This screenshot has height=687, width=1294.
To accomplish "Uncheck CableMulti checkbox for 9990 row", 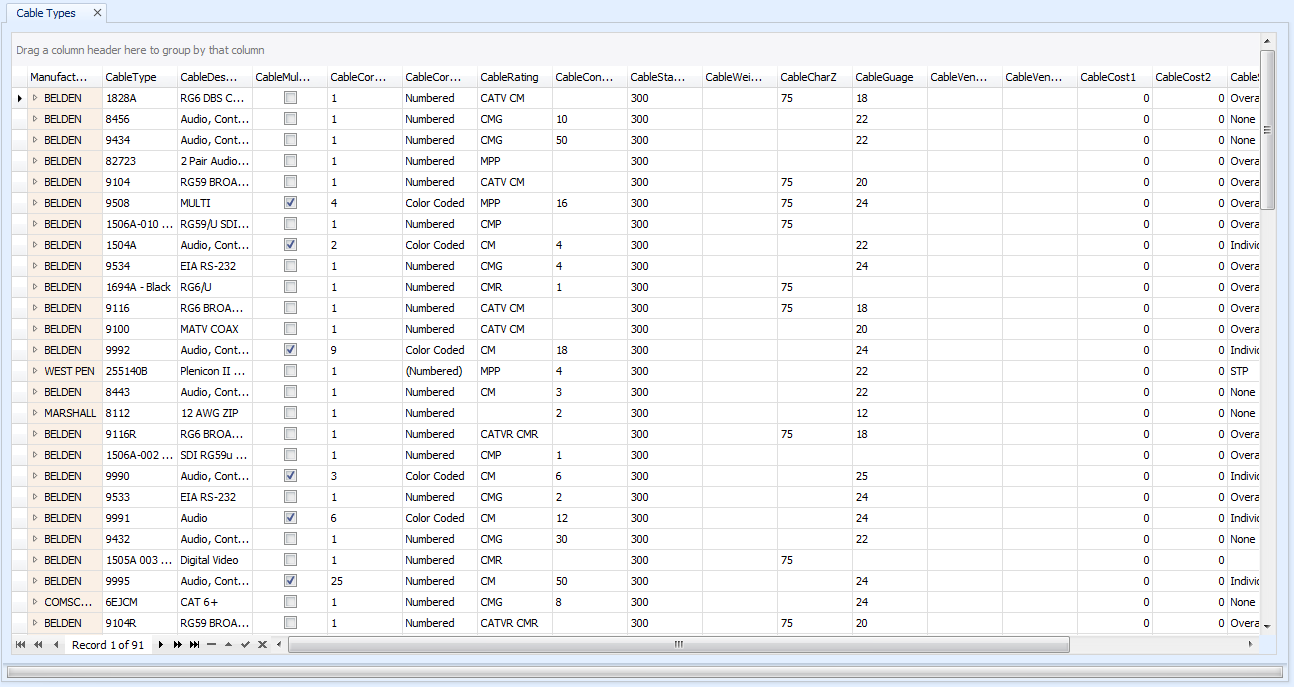I will [x=290, y=476].
